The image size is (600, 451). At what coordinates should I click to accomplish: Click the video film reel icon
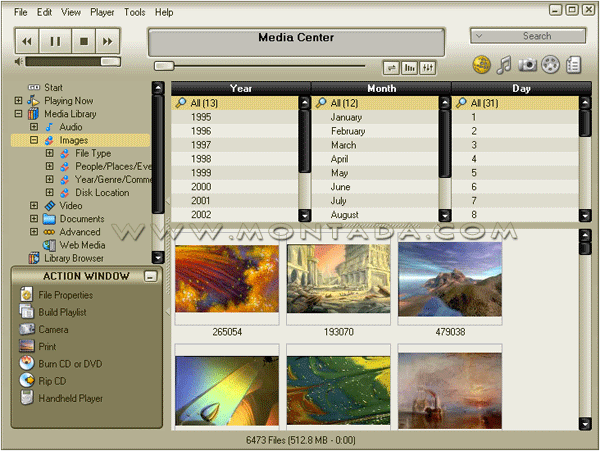click(550, 65)
